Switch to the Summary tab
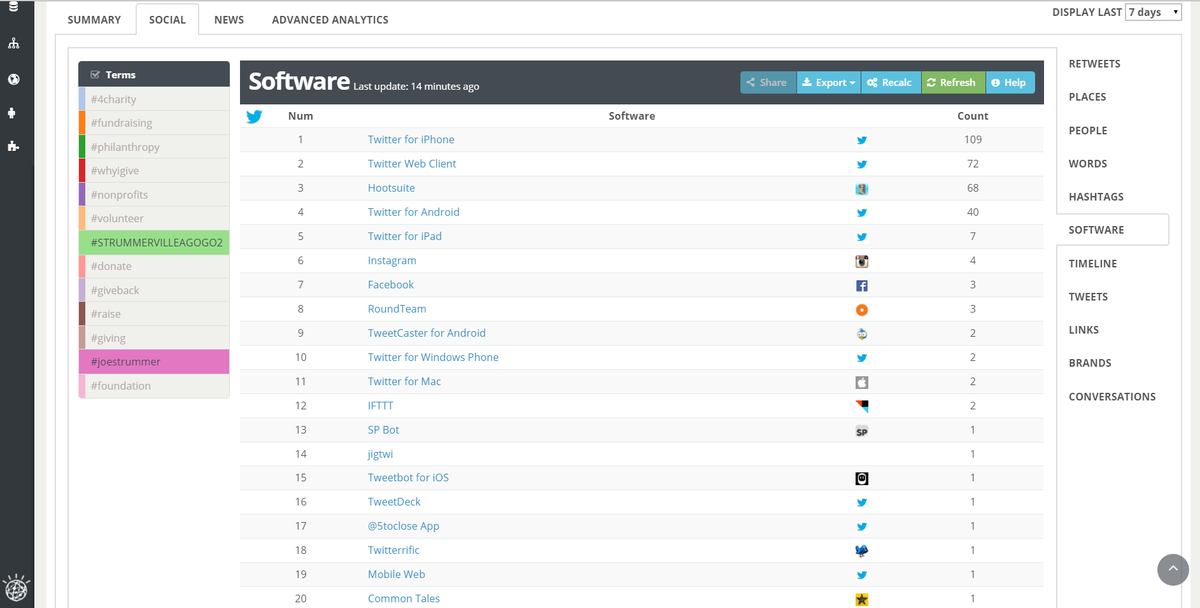Viewport: 1200px width, 608px height. (x=94, y=19)
